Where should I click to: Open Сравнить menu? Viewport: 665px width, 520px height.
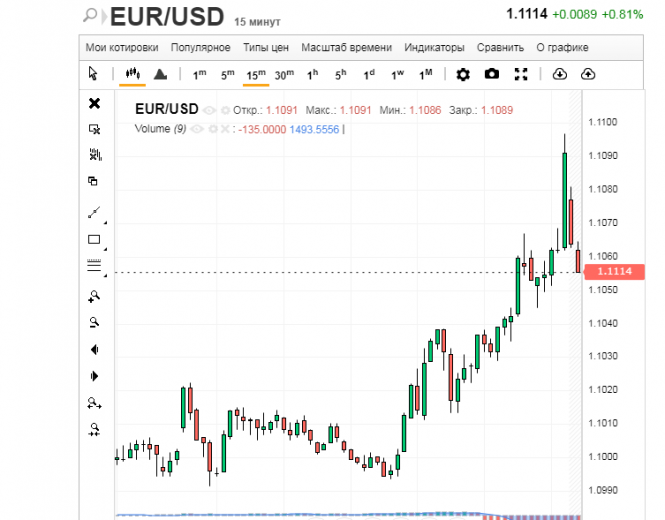(500, 48)
